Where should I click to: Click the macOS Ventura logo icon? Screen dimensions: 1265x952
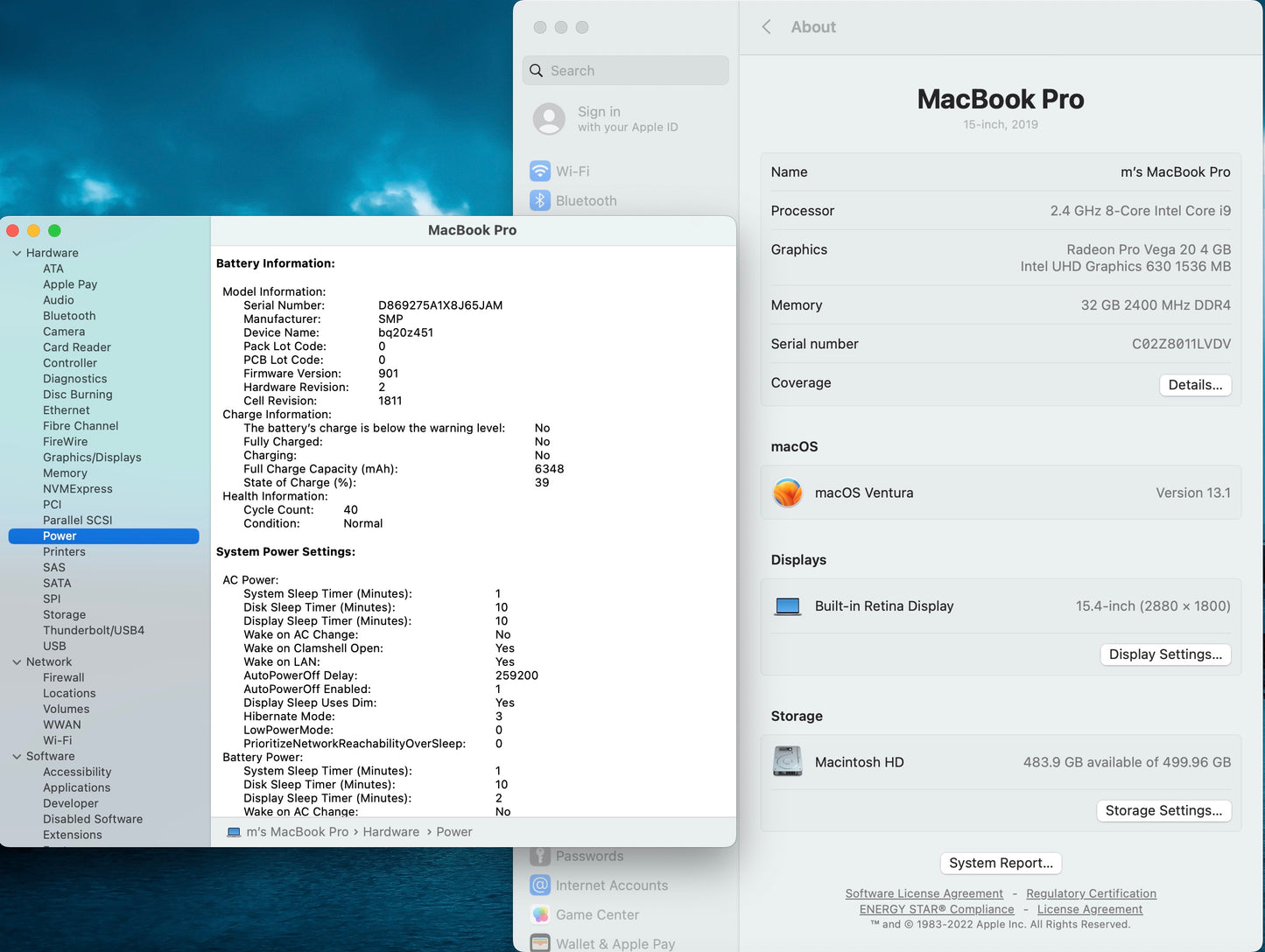788,493
